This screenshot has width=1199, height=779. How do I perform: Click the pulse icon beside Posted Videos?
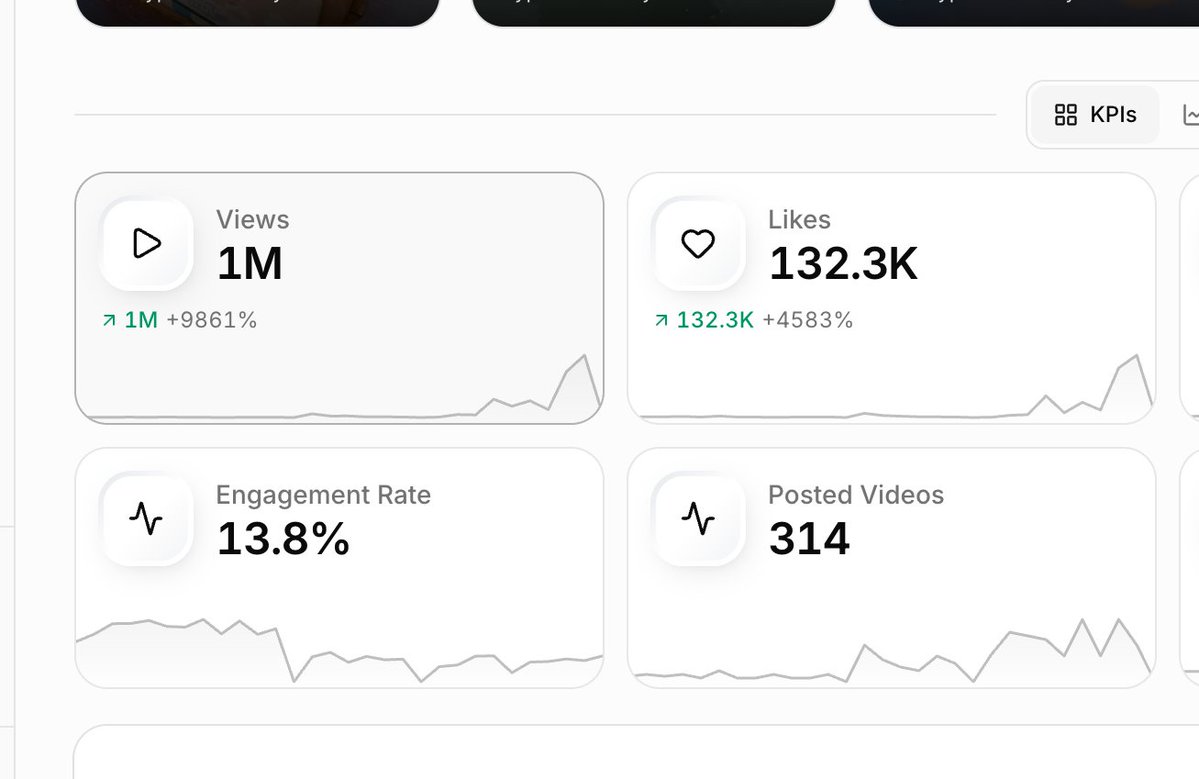(698, 518)
